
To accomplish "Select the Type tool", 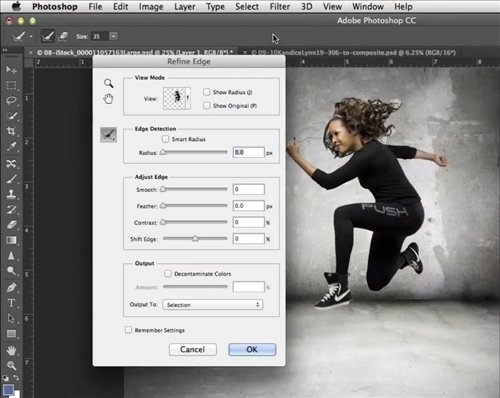I will (11, 303).
